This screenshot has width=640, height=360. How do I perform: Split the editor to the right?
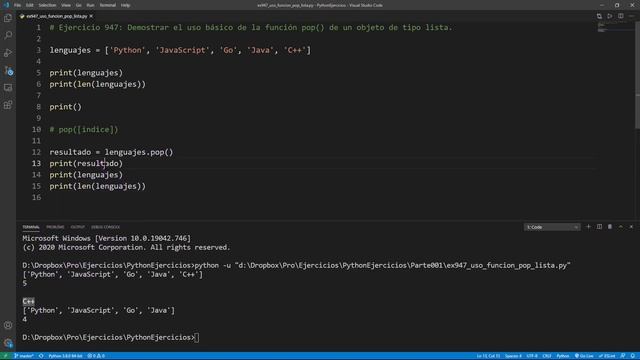point(620,16)
